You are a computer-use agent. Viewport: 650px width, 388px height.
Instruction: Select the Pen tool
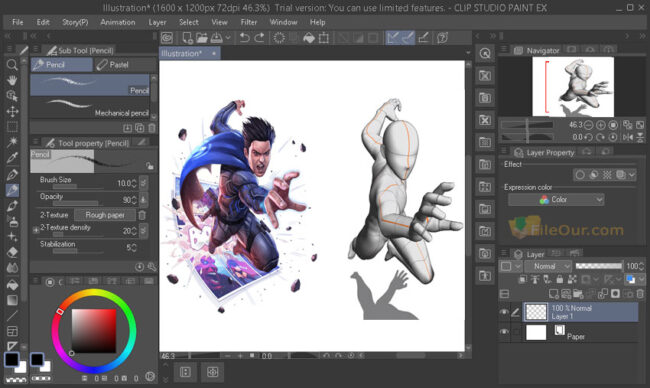point(12,175)
